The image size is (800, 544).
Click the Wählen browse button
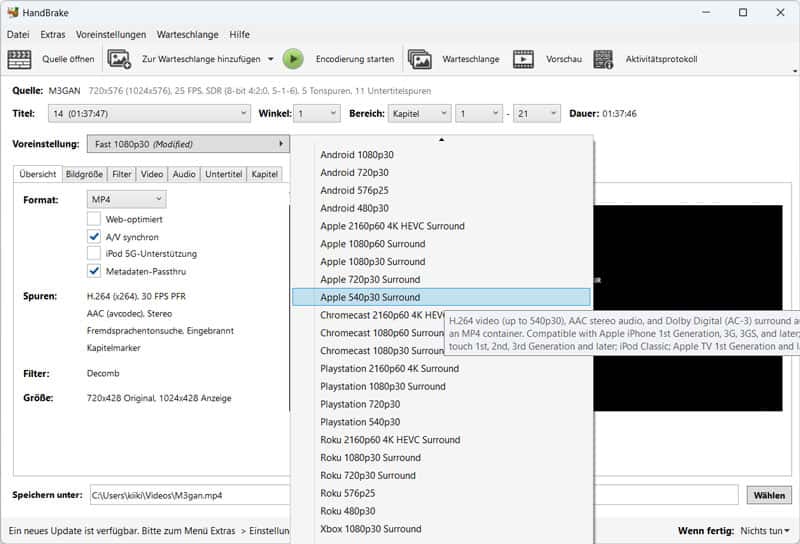tap(769, 495)
